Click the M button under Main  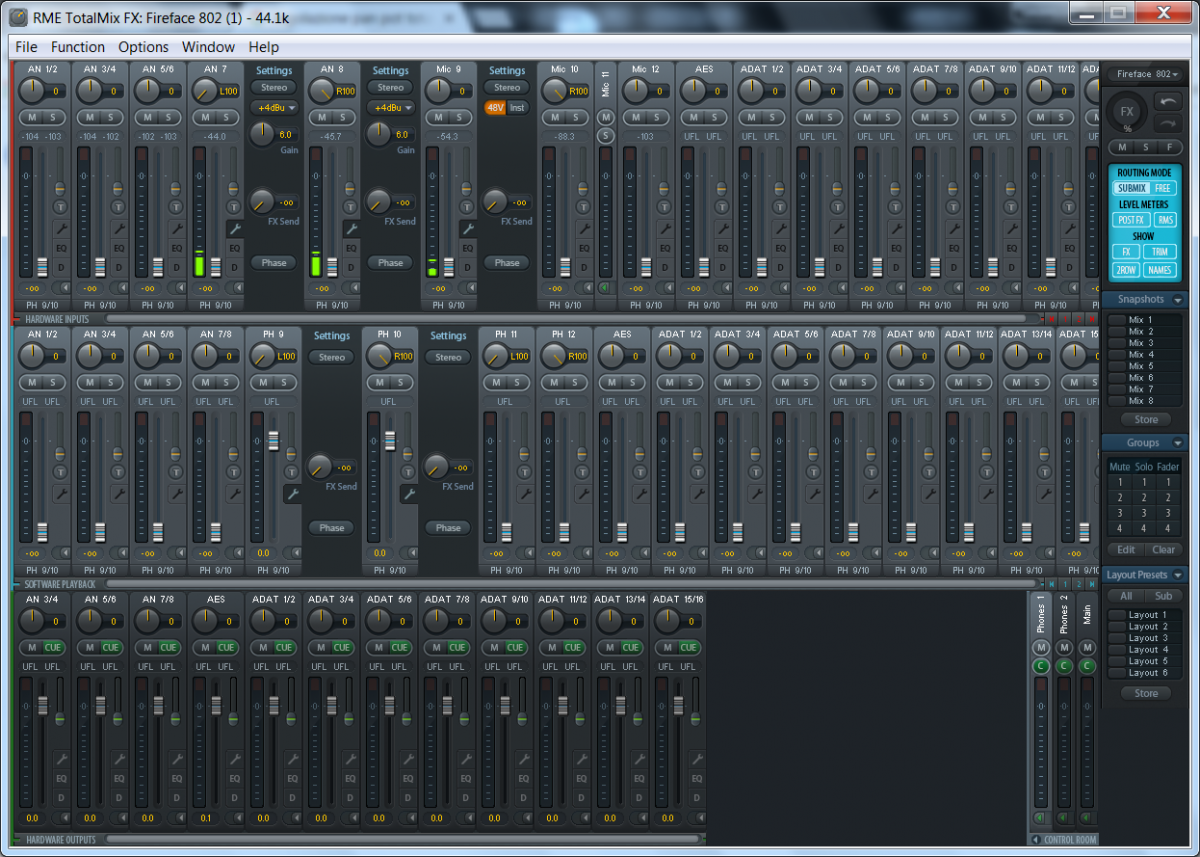click(x=1087, y=648)
